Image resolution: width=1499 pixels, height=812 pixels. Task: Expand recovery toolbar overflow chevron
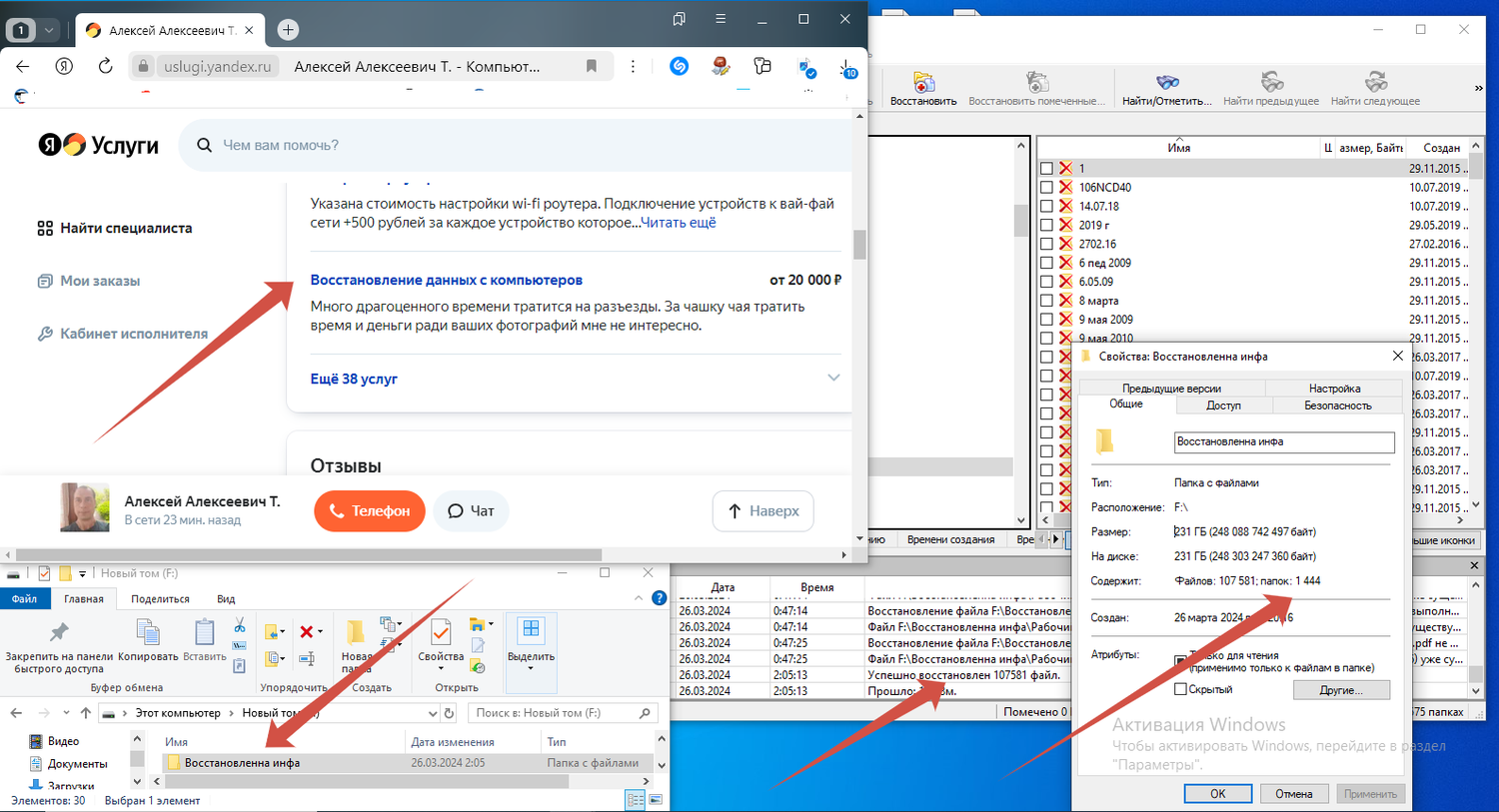(1479, 88)
